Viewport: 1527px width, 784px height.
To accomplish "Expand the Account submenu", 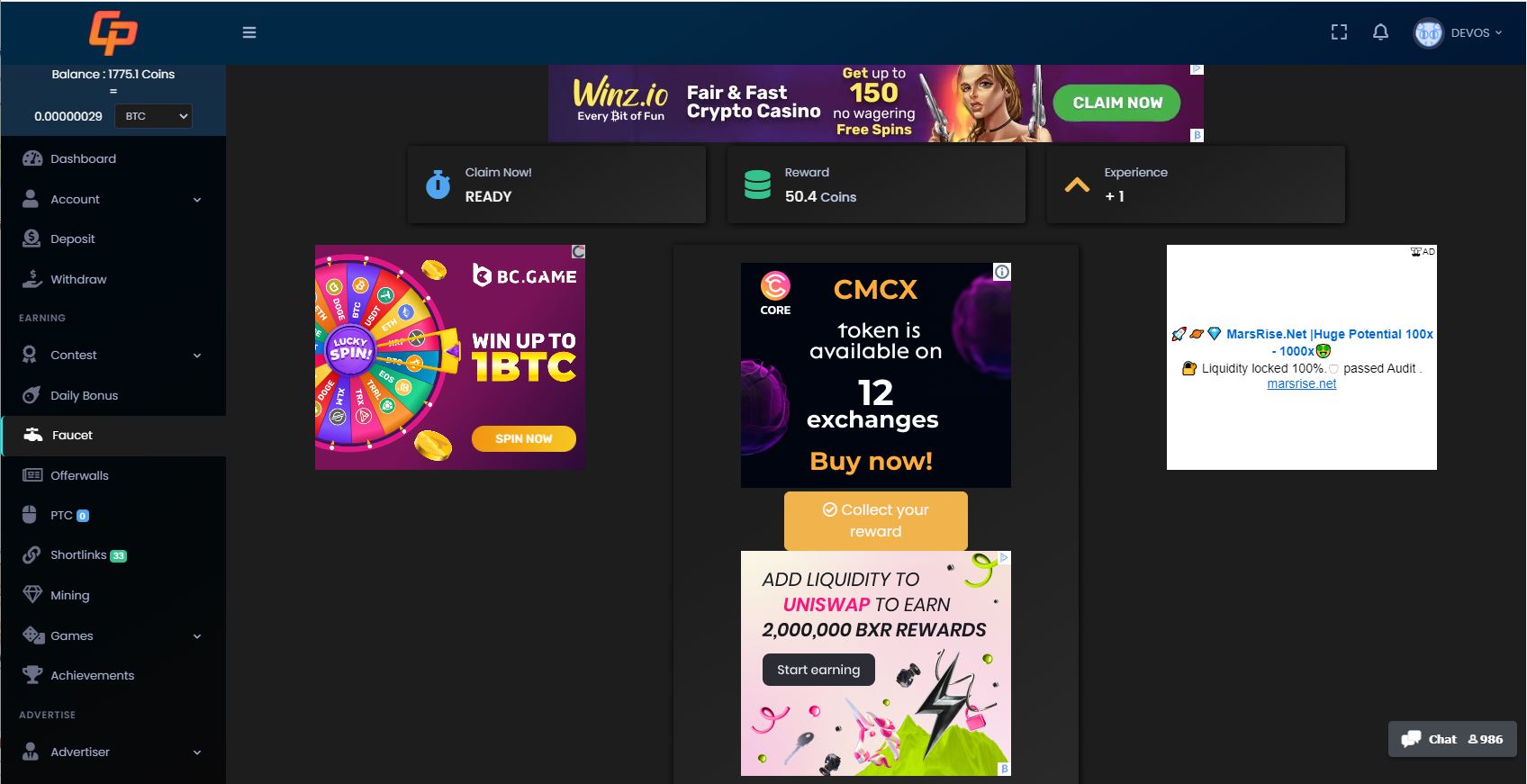I will (113, 199).
